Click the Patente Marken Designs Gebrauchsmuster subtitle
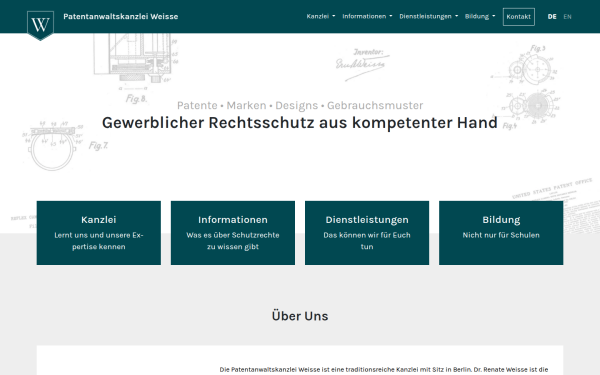The height and width of the screenshot is (375, 600). tap(300, 105)
